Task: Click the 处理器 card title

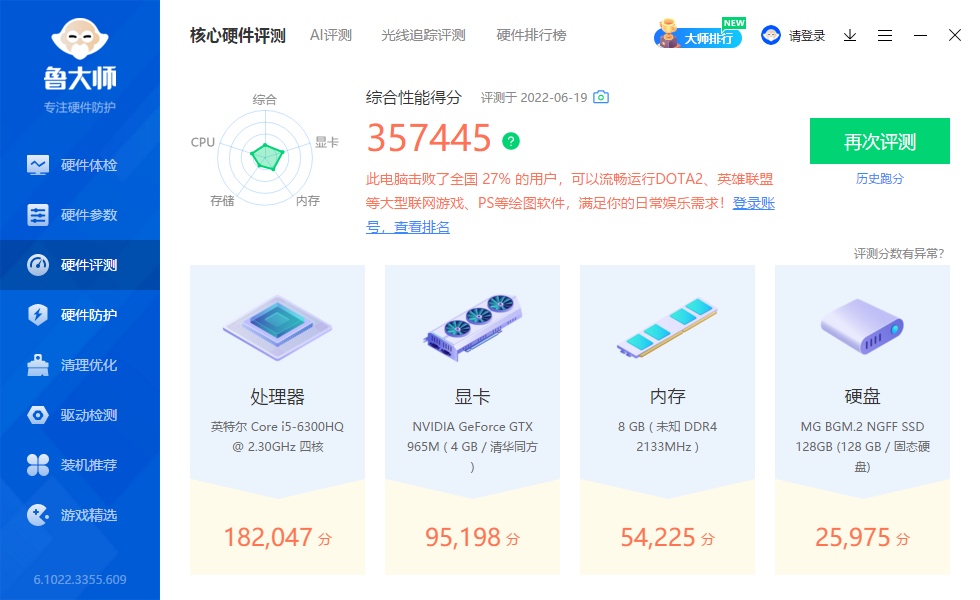Action: pos(278,396)
